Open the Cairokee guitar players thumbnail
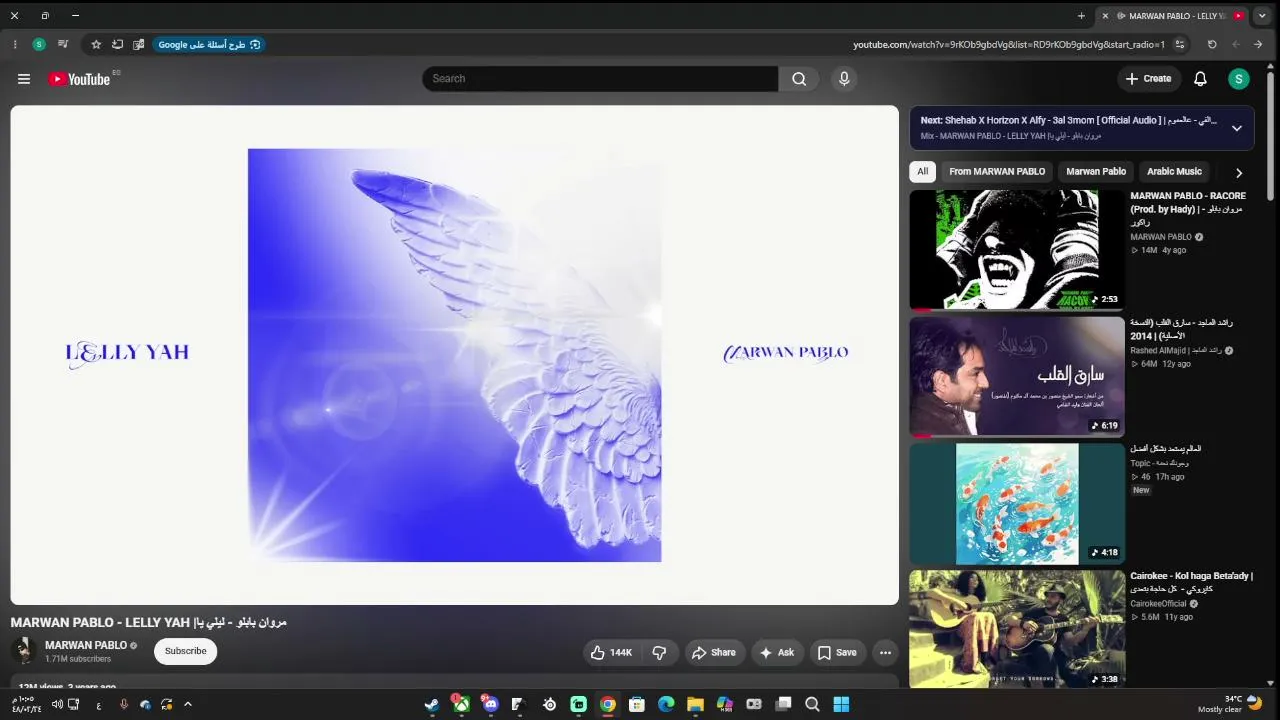The width and height of the screenshot is (1280, 720). coord(1017,630)
